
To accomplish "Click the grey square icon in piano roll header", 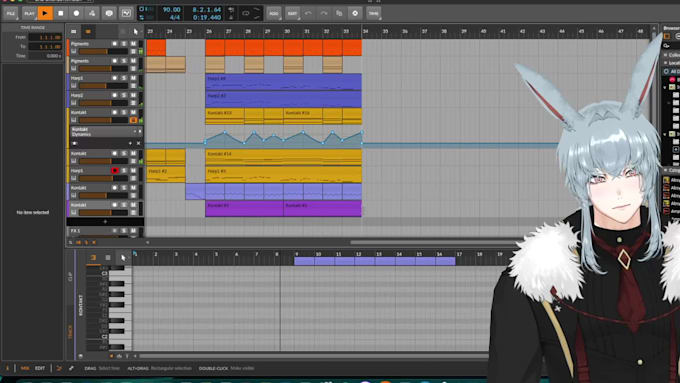I will click(108, 258).
